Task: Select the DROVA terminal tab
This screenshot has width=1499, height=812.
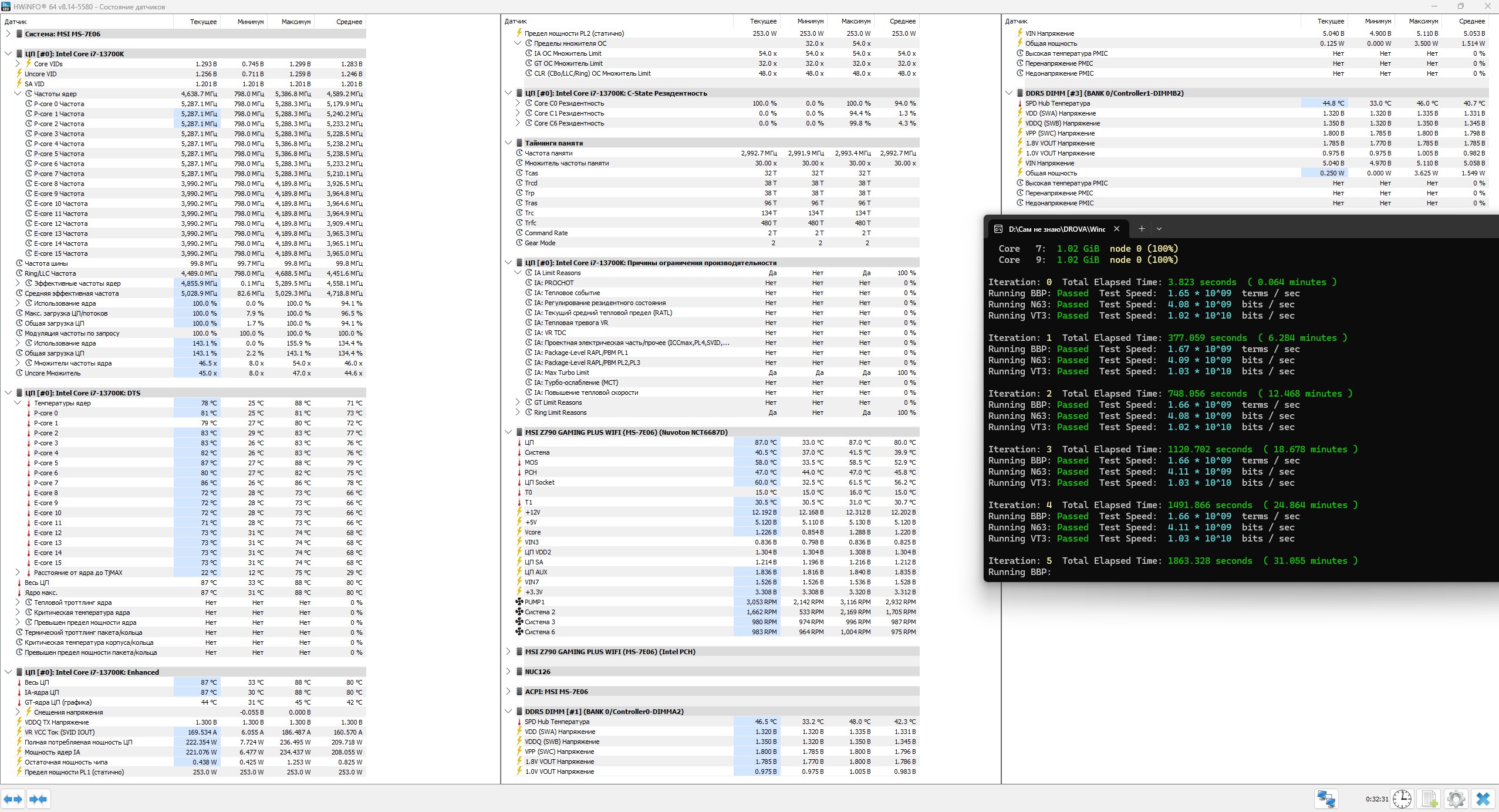Action: coord(1055,229)
